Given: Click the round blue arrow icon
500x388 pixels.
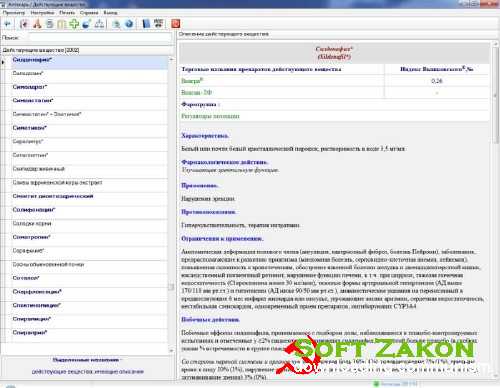Looking at the screenshot, I should [x=129, y=24].
